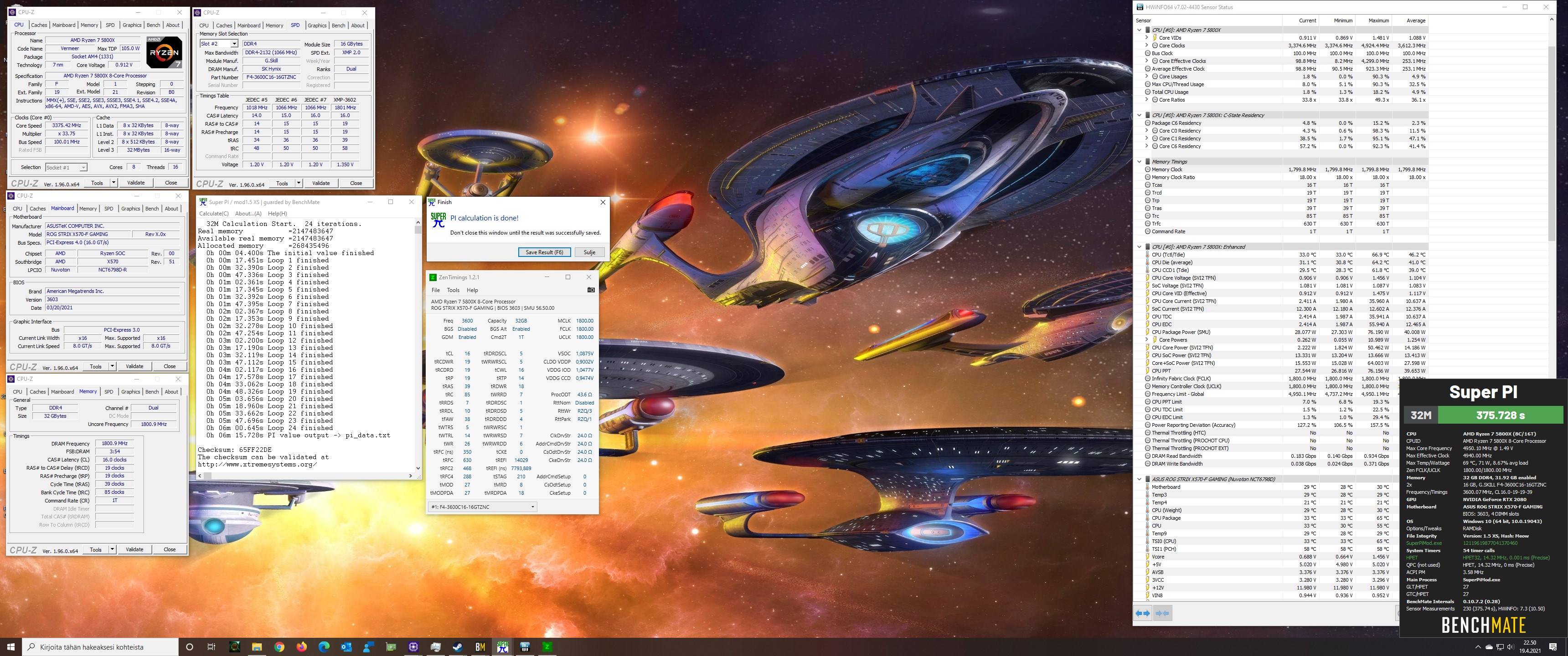Click Validate in CPU-Z Mainboard window
The image size is (1568, 656).
134,366
